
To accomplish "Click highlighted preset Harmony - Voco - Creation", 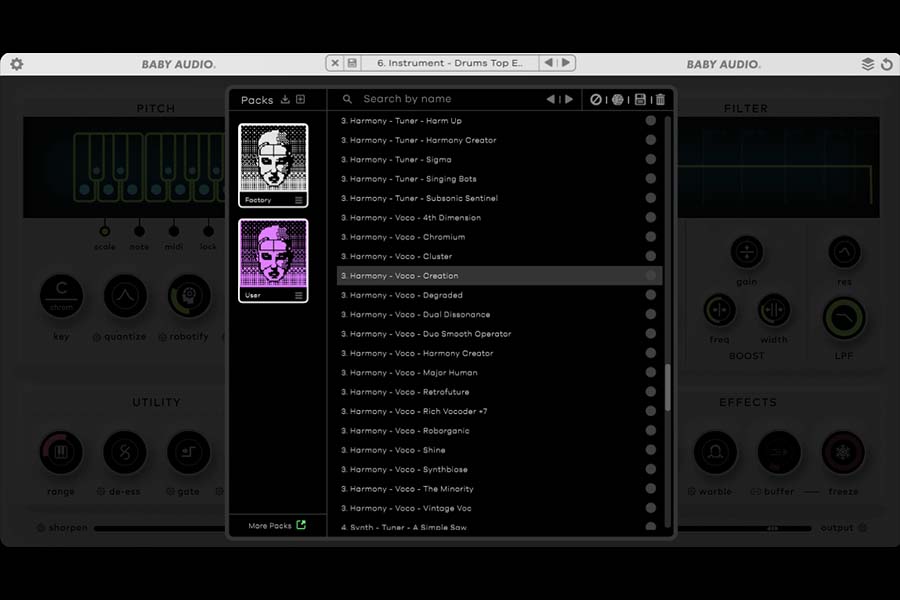I will 499,276.
